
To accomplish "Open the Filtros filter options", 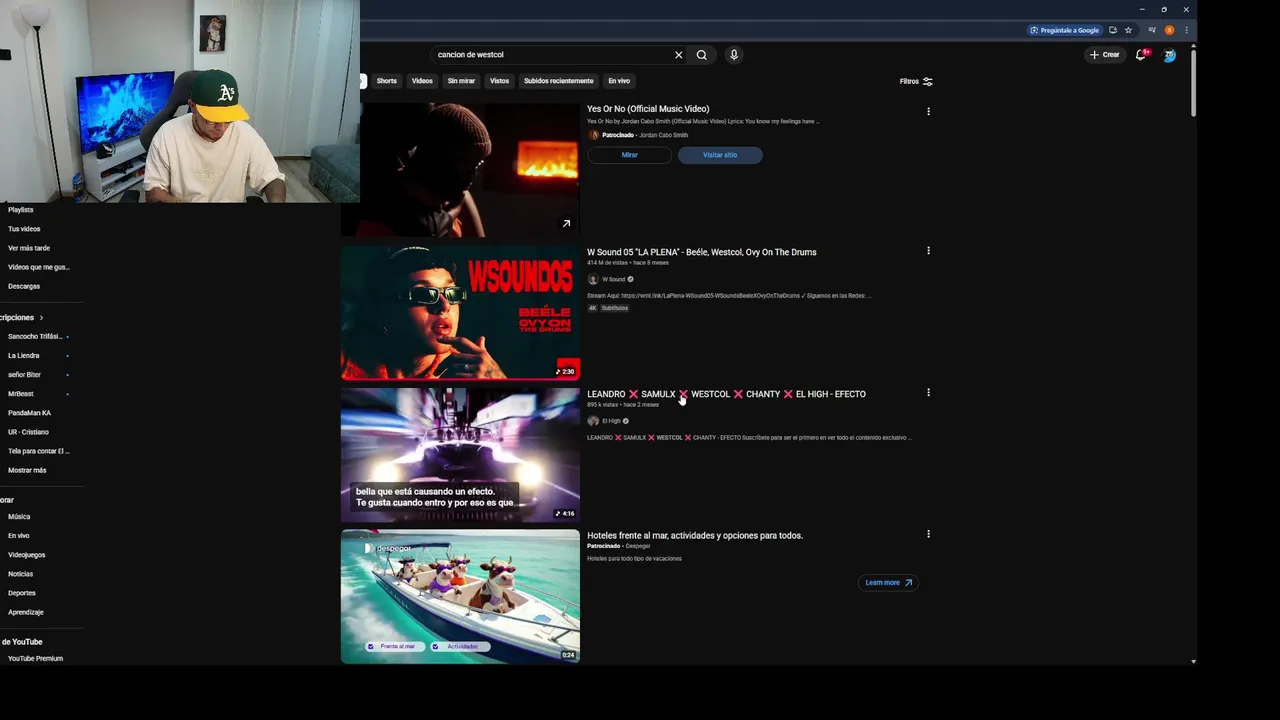I will click(916, 82).
